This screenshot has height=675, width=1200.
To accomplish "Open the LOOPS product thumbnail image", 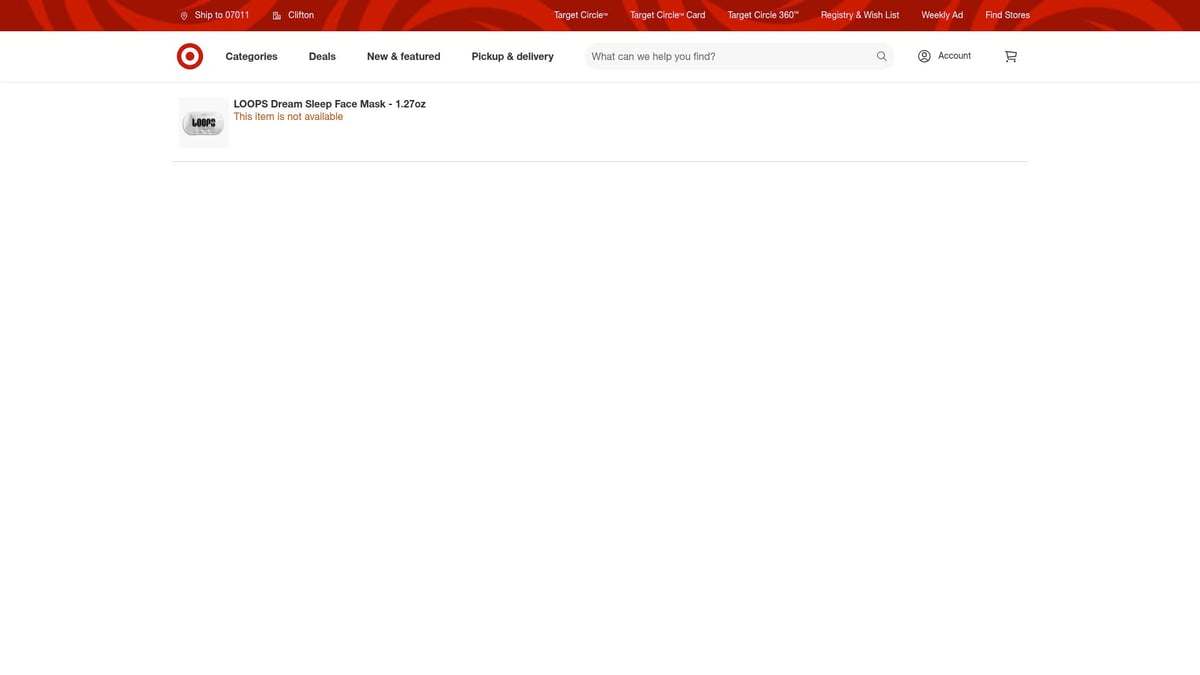I will 203,123.
